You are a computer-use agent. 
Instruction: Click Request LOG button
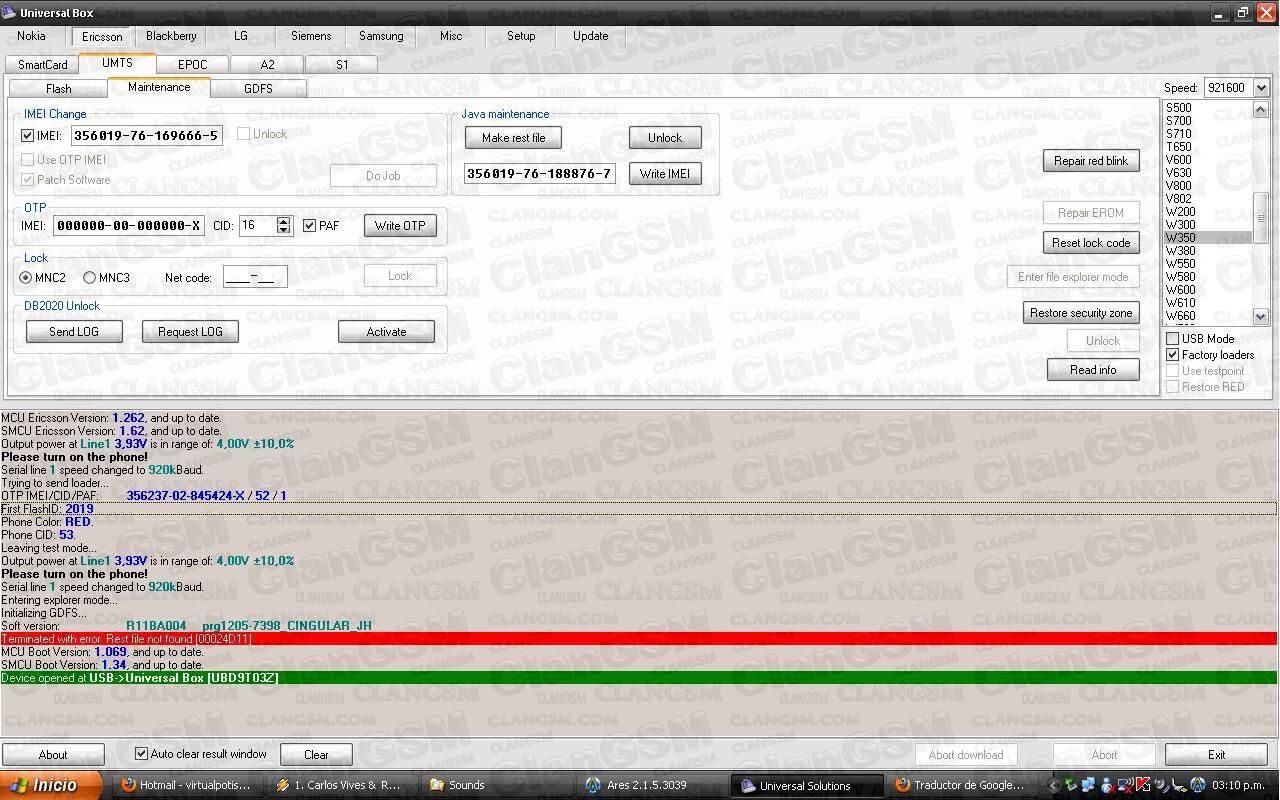tap(190, 331)
